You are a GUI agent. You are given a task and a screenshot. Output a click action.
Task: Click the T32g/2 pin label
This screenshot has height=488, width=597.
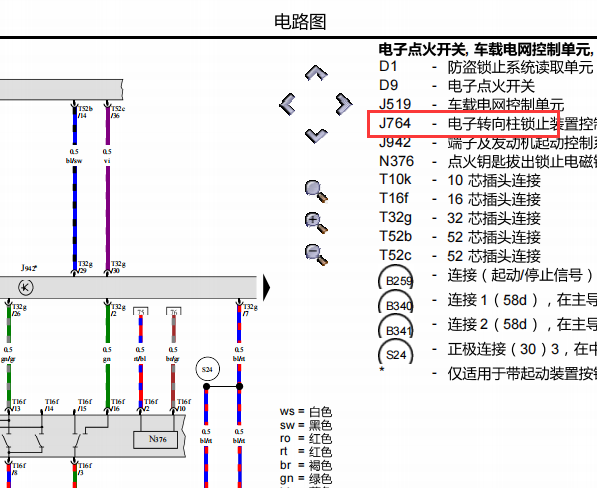tap(118, 310)
